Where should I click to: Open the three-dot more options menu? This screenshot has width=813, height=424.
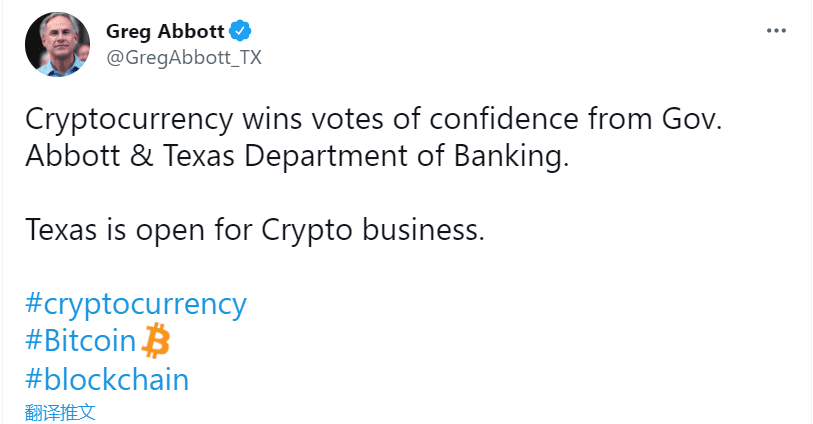click(x=776, y=31)
